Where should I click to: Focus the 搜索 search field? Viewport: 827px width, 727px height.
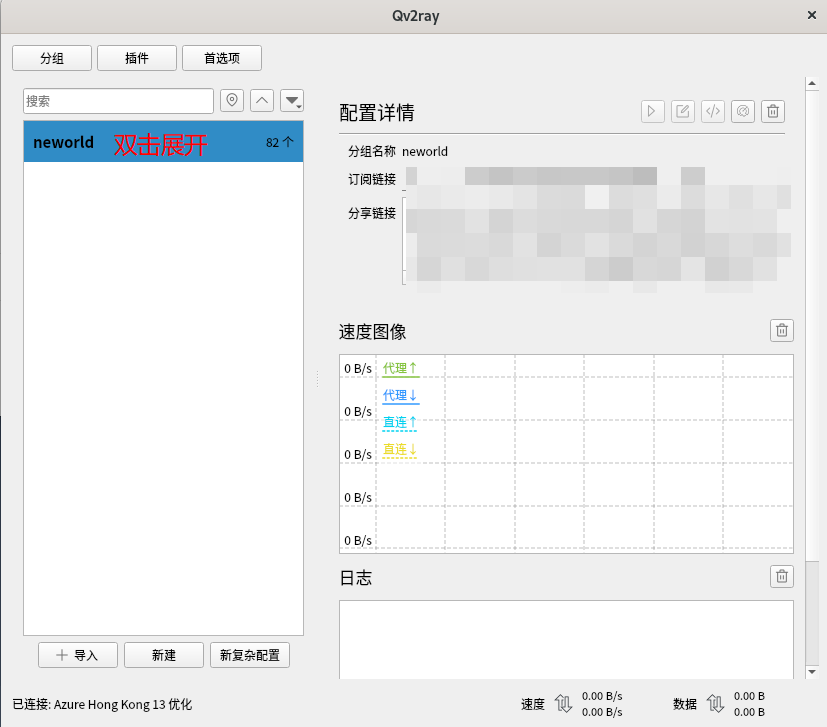point(118,101)
